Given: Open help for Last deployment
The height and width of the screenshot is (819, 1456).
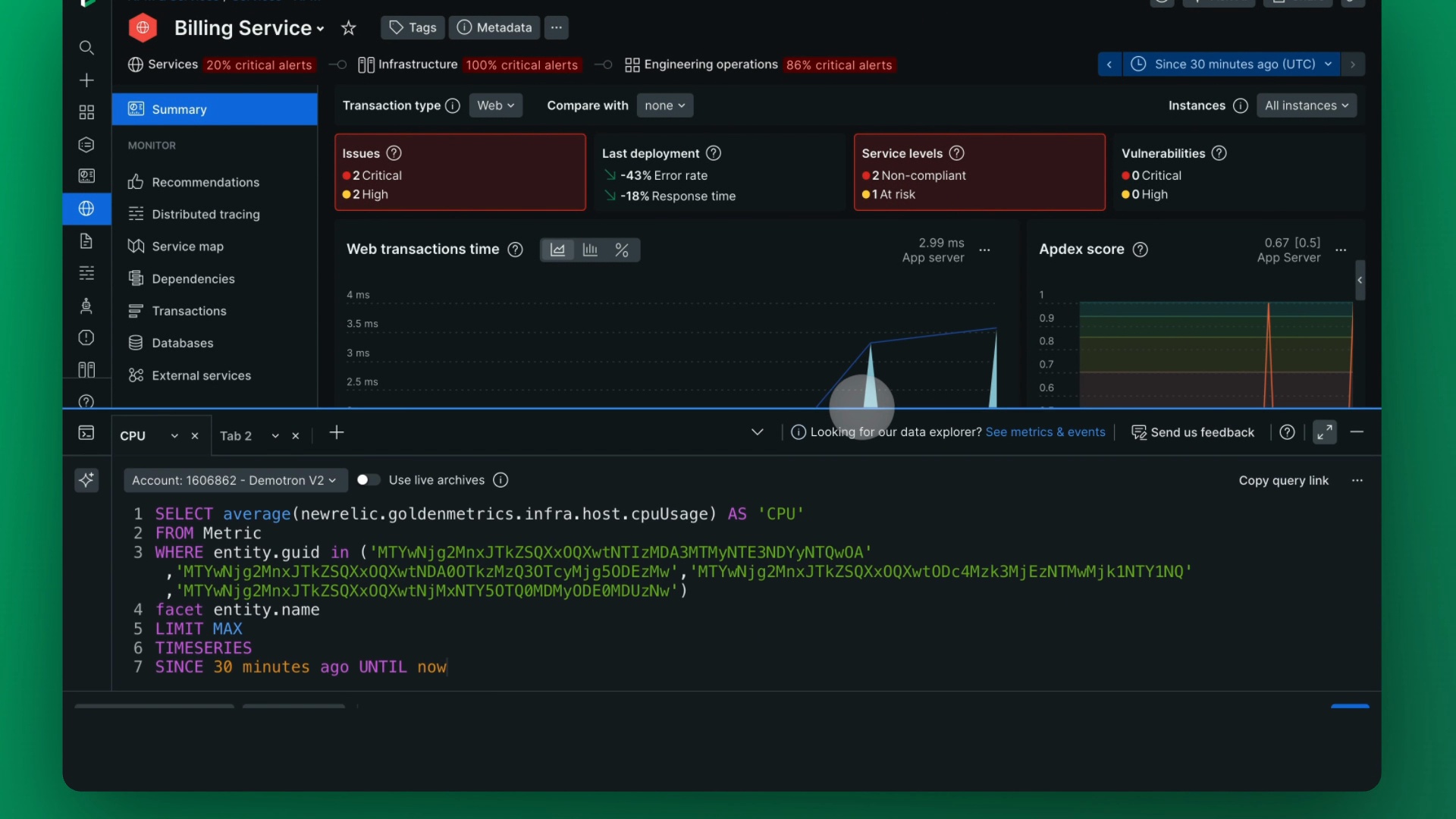Looking at the screenshot, I should [714, 153].
